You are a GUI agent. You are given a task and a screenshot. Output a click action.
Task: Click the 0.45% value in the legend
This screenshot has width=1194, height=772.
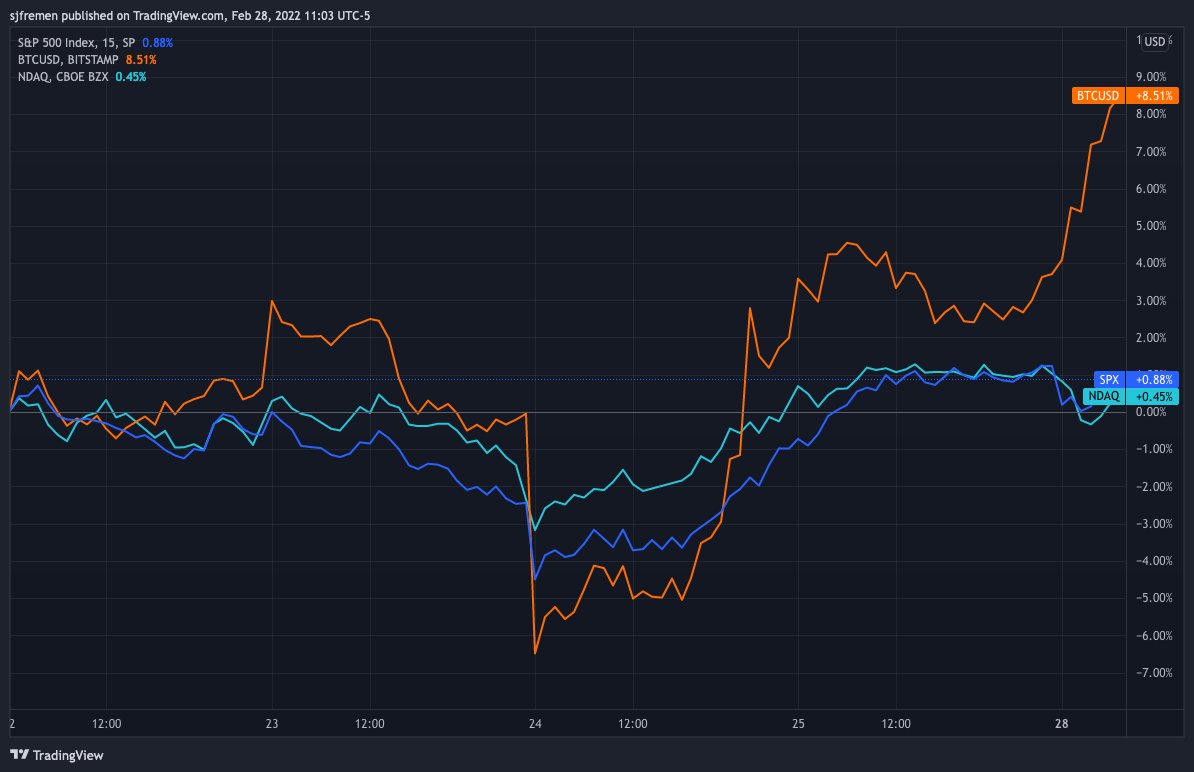[130, 77]
